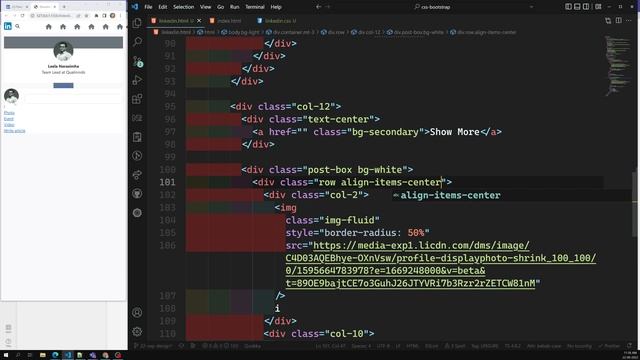This screenshot has width=640, height=360.
Task: Click the Write article link in the browser page
Action: pyautogui.click(x=15, y=131)
